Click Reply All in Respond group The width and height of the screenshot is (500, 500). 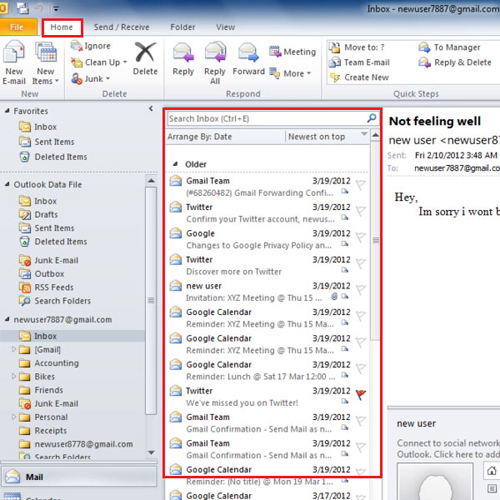click(215, 62)
